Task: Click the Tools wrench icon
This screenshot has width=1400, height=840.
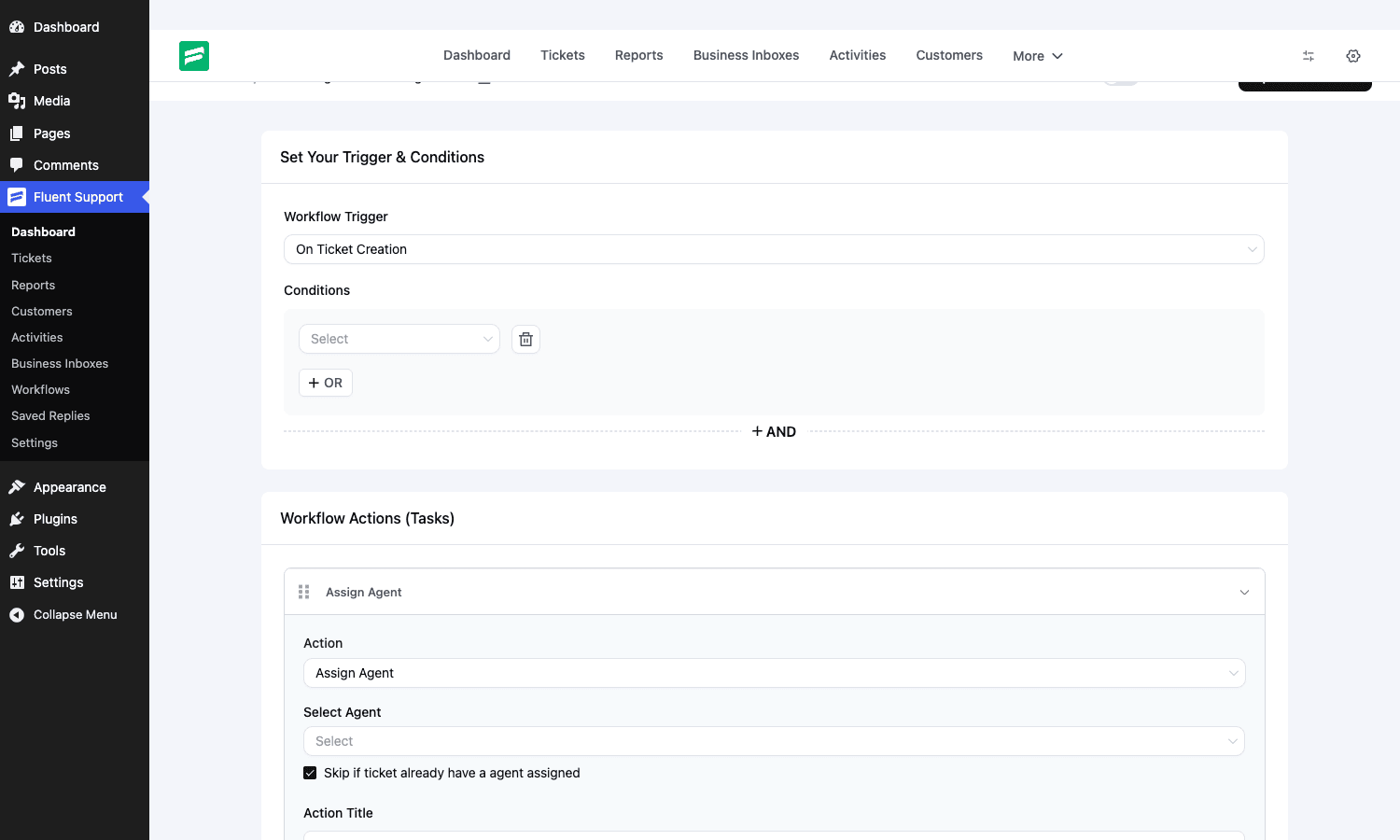Action: [17, 551]
